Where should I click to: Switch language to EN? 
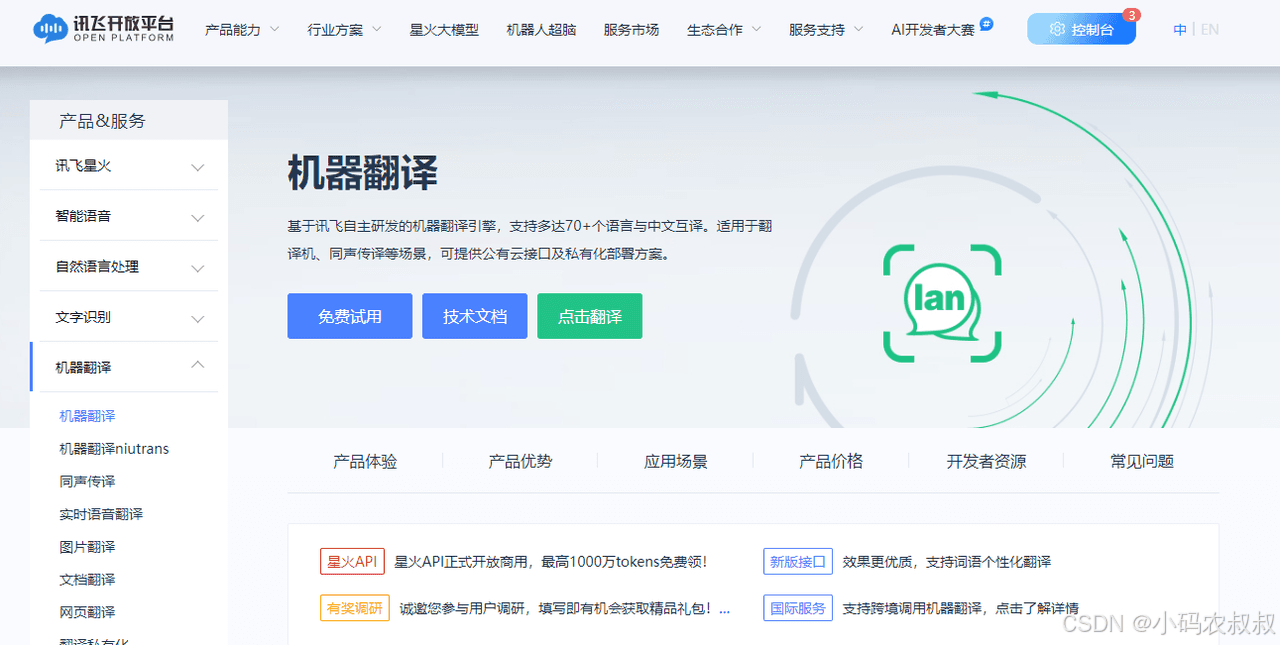(1210, 30)
